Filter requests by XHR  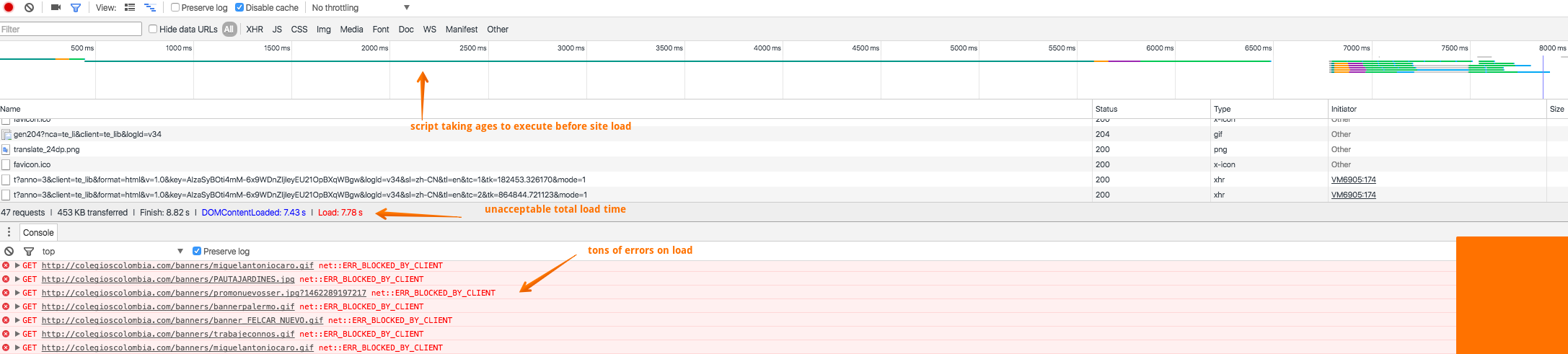[255, 29]
